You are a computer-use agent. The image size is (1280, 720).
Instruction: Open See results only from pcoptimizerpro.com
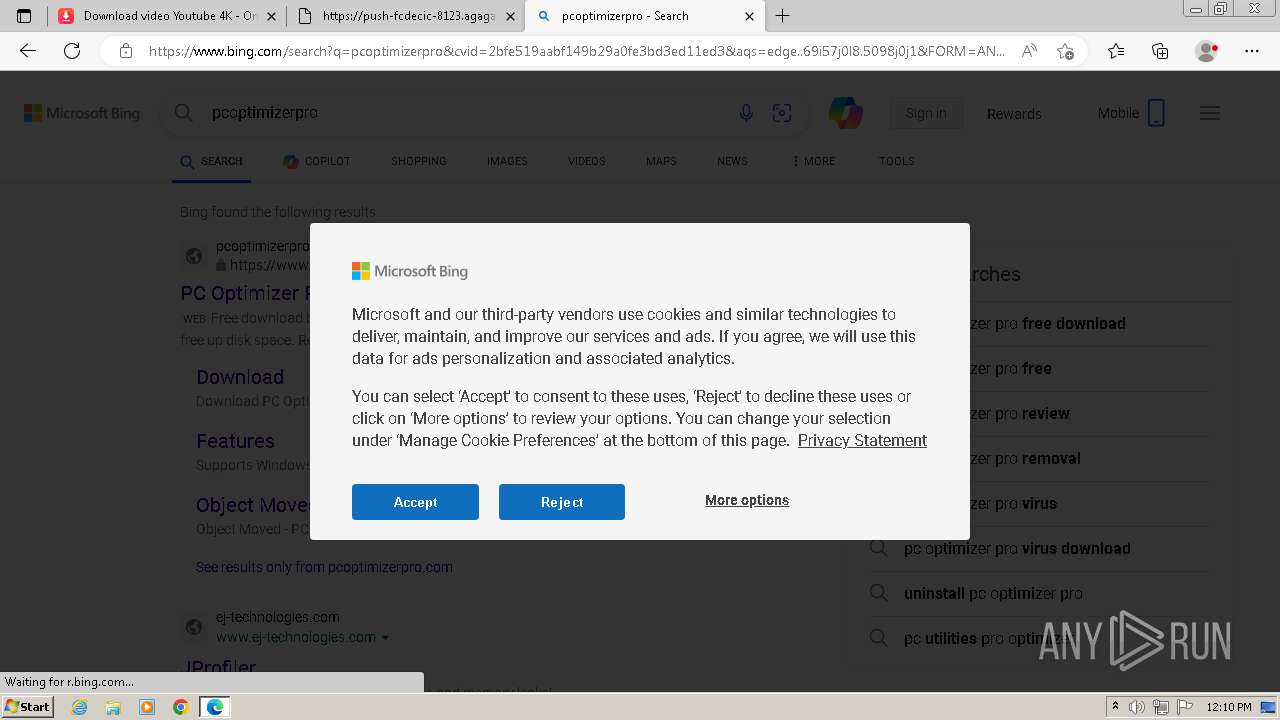(x=324, y=567)
